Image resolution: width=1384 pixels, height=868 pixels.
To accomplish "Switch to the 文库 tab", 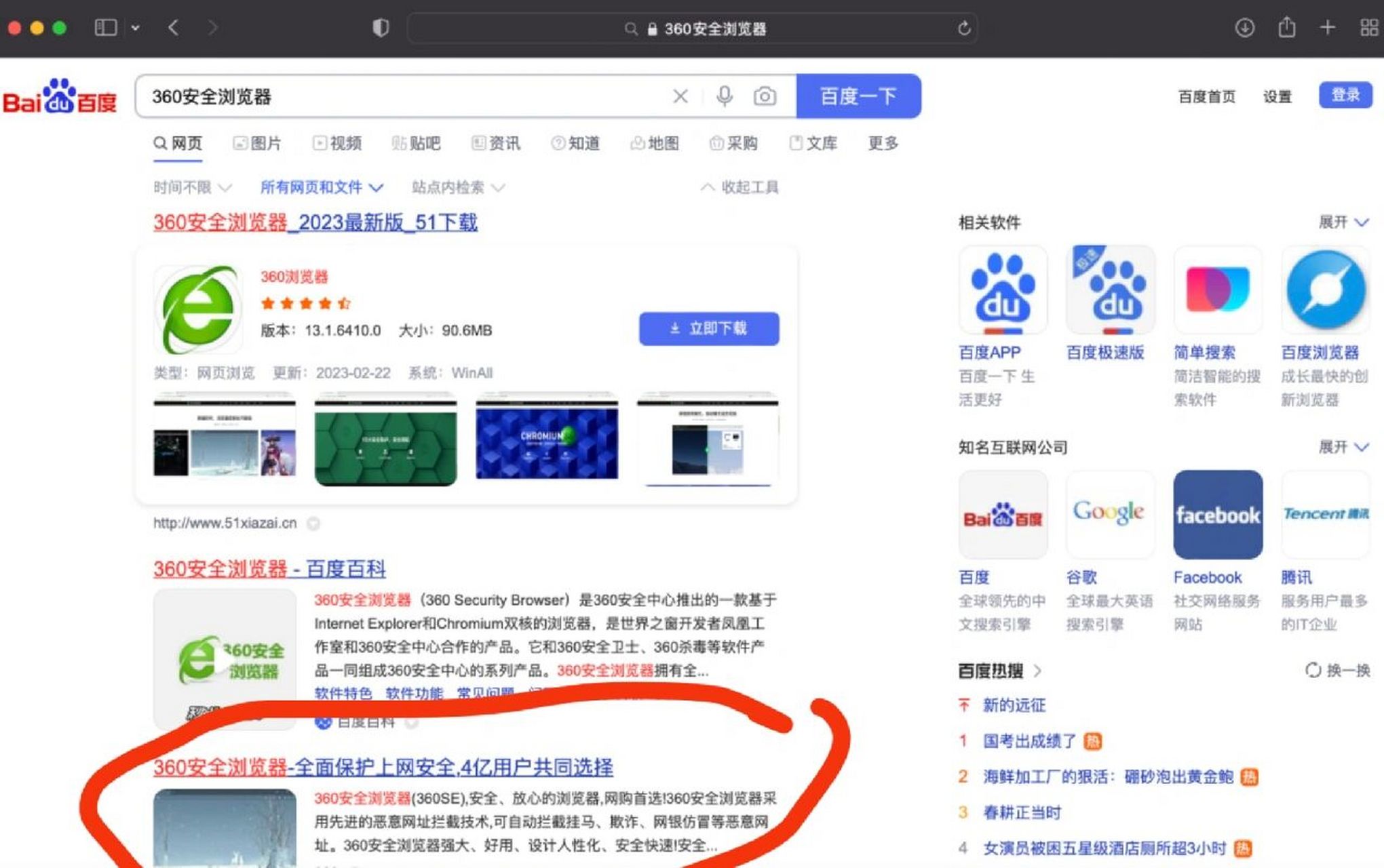I will 813,143.
